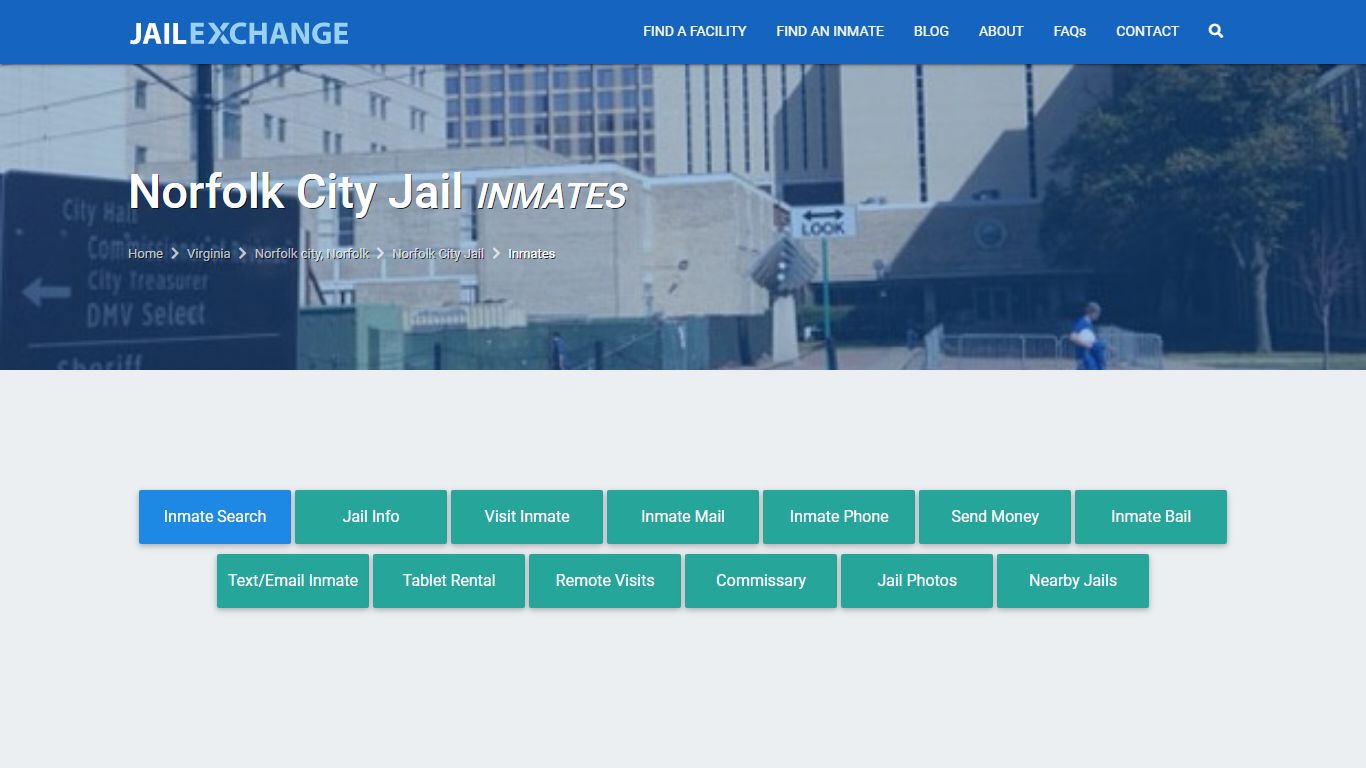The width and height of the screenshot is (1366, 768).
Task: Follow the Norfolk city, Norfolk breadcrumb
Action: [312, 254]
